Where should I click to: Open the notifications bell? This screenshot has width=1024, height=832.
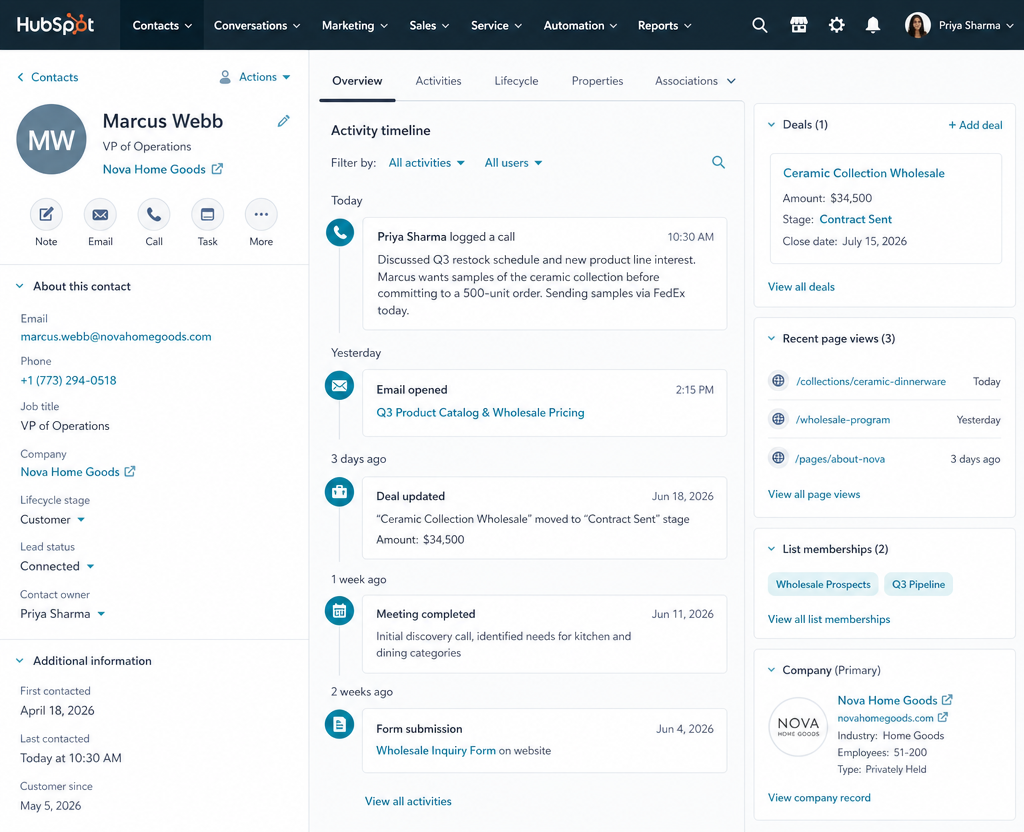[x=872, y=25]
